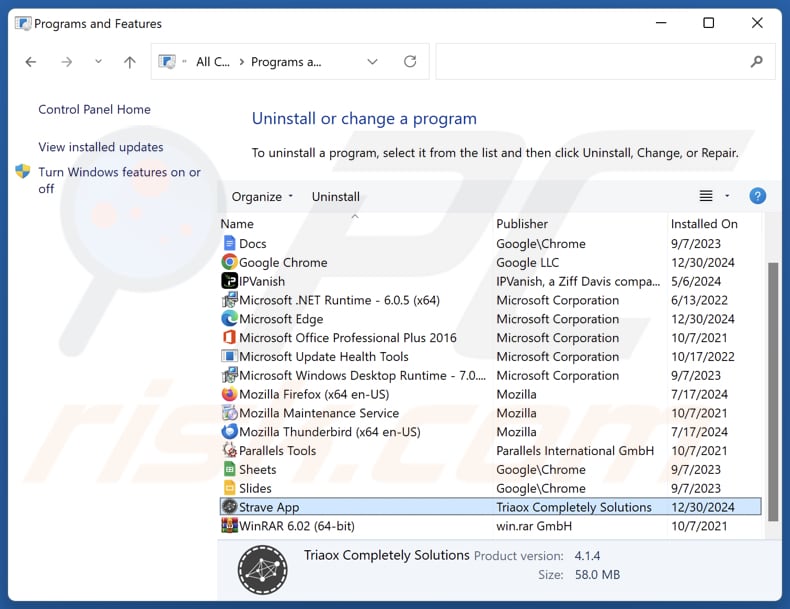Open View installed updates link
790x609 pixels.
(101, 147)
